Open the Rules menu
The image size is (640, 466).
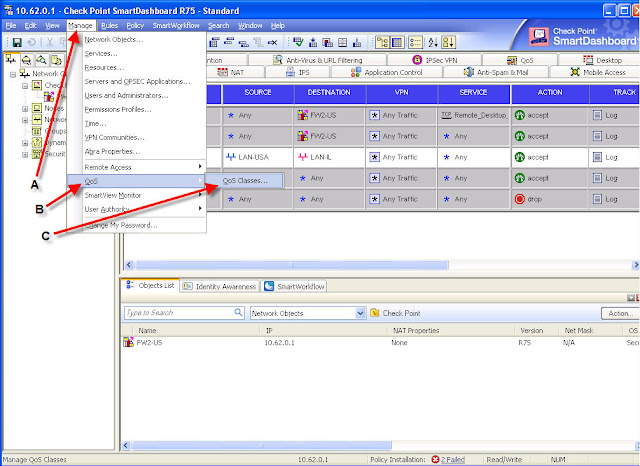(x=109, y=25)
